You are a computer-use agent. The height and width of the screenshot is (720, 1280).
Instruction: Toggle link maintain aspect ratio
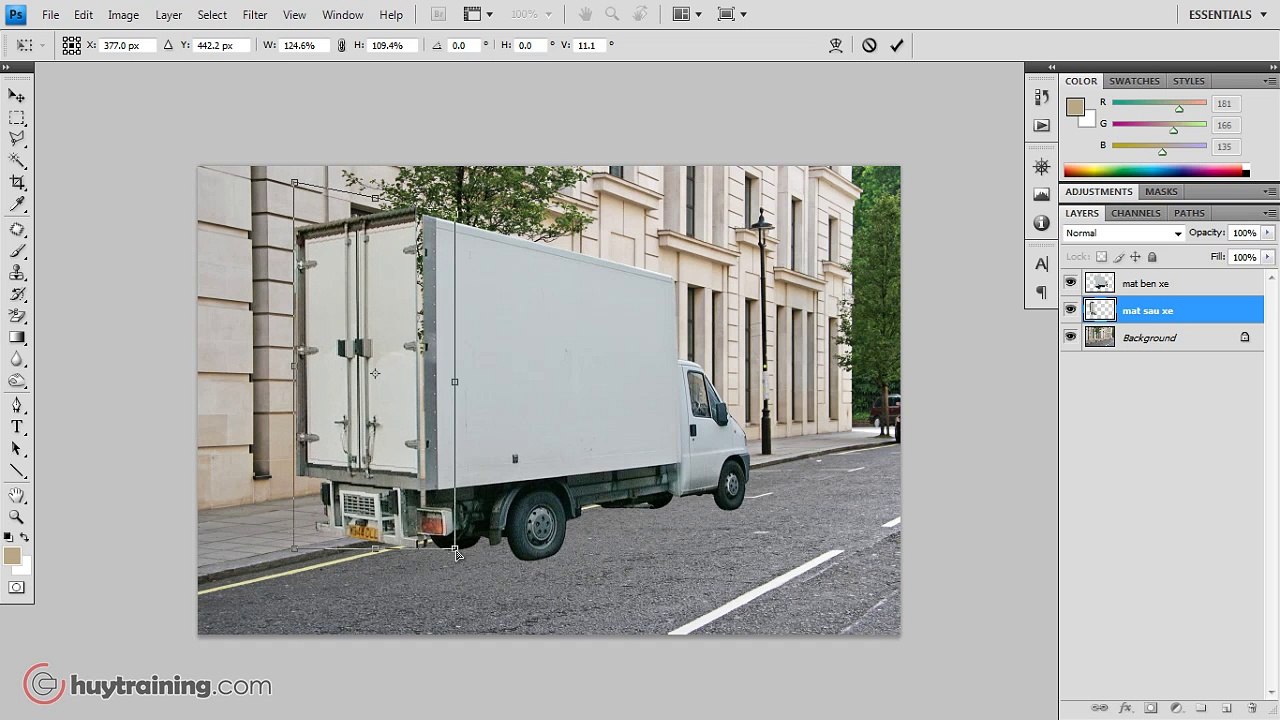pos(342,45)
